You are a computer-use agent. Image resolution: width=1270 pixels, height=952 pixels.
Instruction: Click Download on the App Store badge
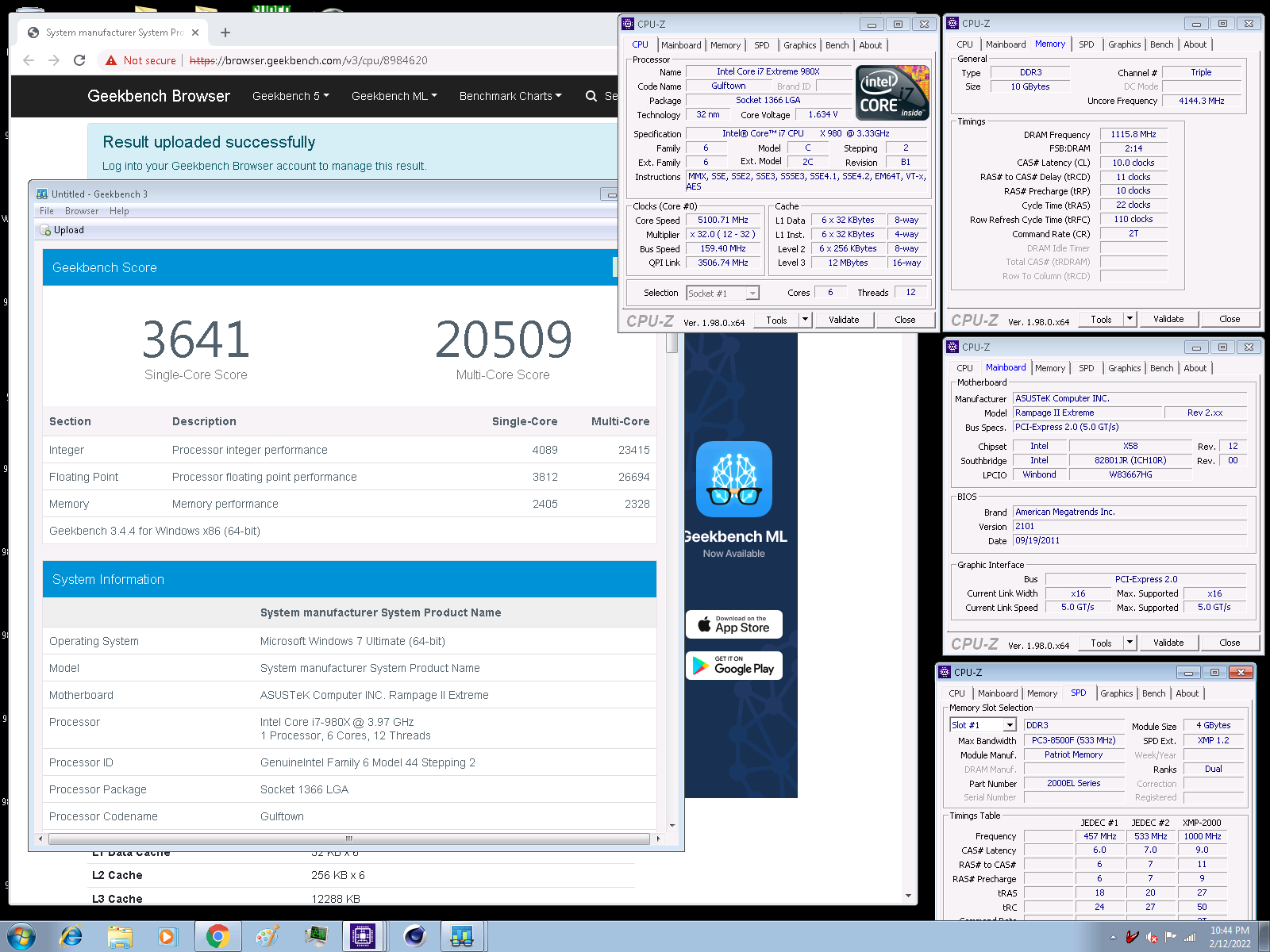[x=734, y=624]
